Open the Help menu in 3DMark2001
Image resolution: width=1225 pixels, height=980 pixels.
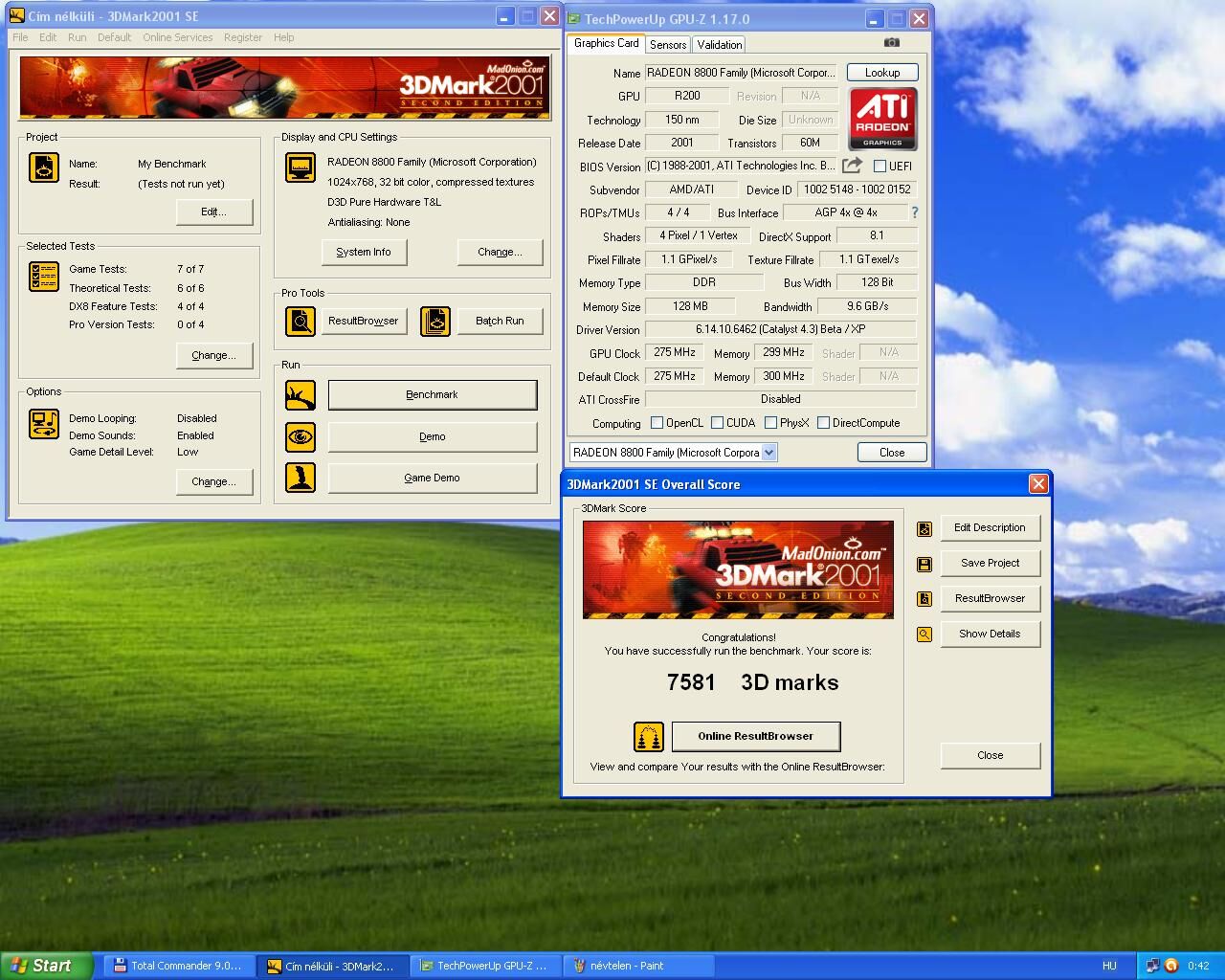(284, 37)
